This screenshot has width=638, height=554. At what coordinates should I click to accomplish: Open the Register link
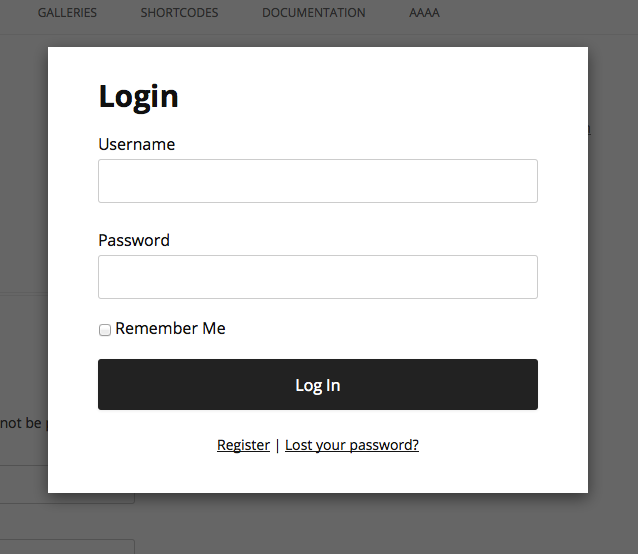[x=243, y=445]
